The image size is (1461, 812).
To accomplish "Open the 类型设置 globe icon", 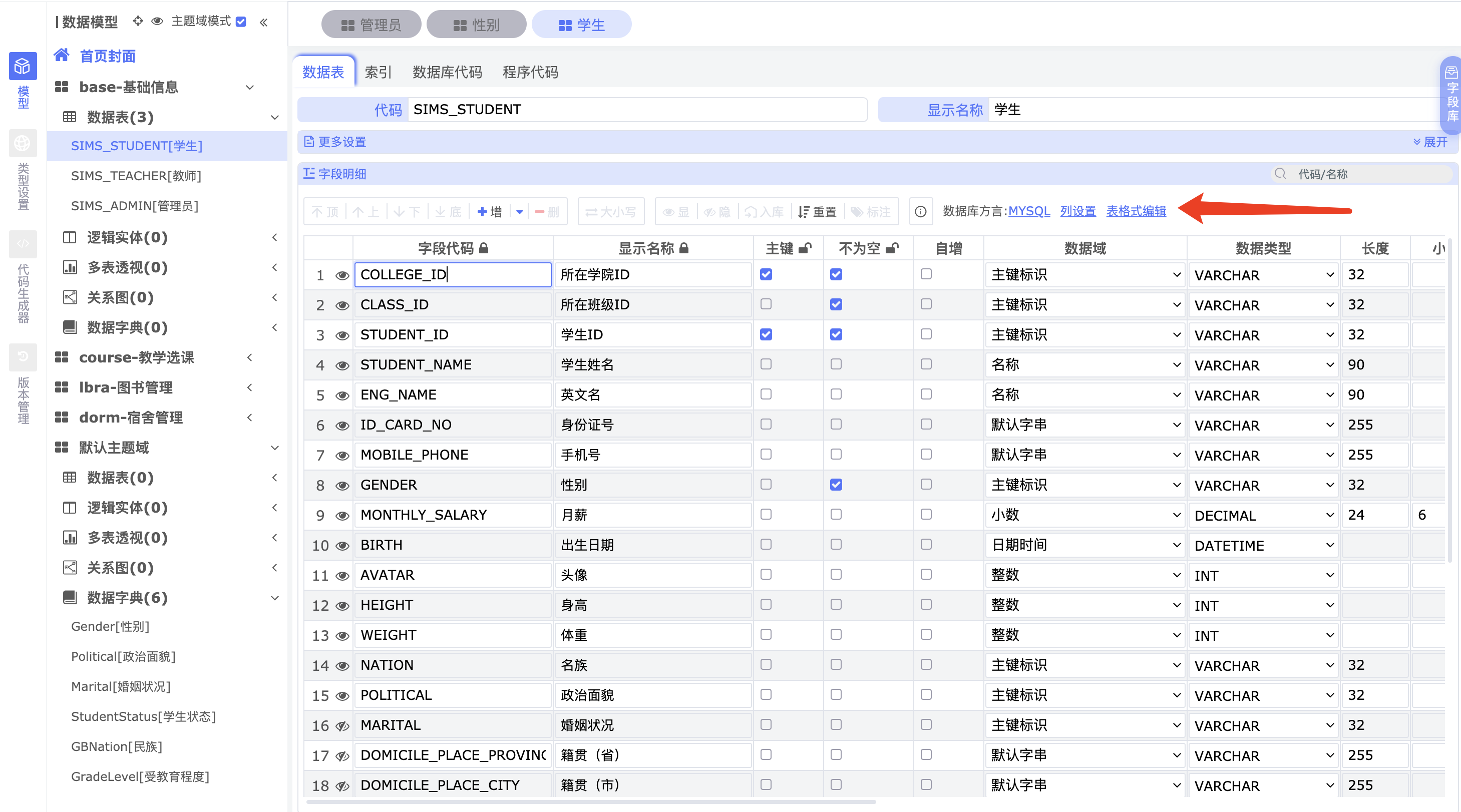I will (x=23, y=144).
